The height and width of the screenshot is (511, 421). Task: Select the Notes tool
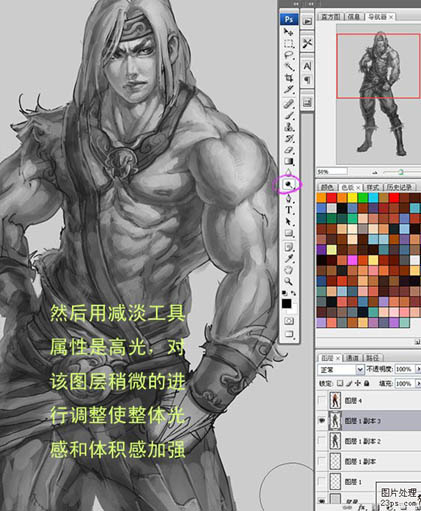click(289, 247)
